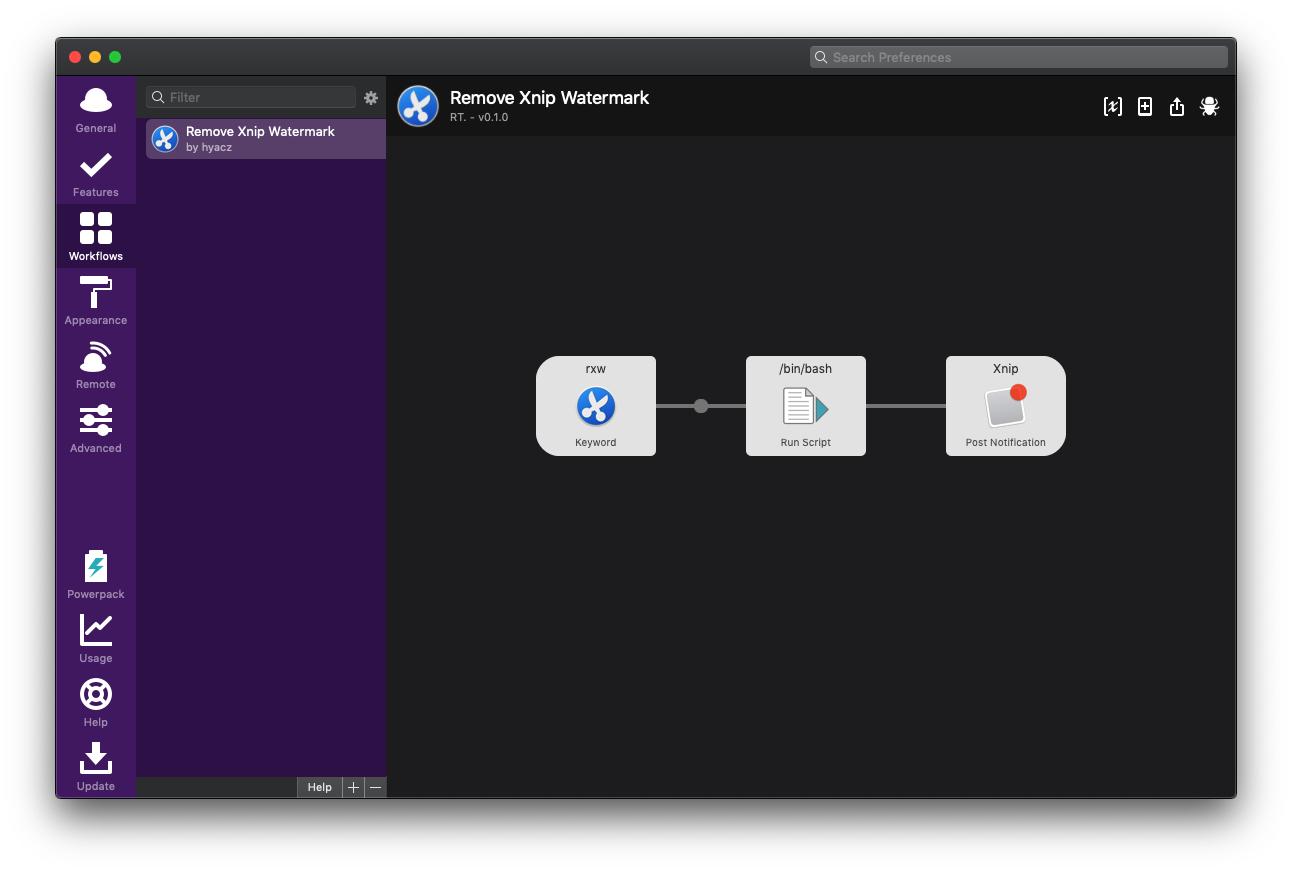
Task: Open the workflow debugger bug icon
Action: point(1209,106)
